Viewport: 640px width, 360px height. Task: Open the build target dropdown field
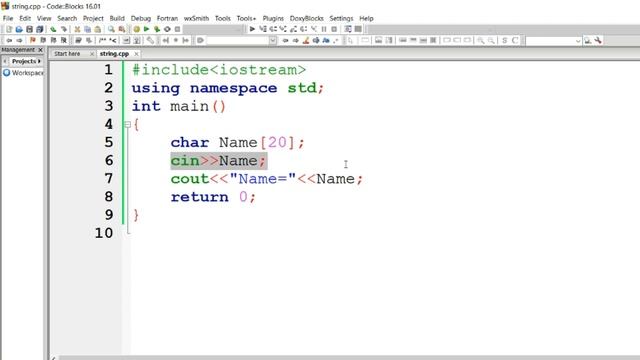pos(213,29)
